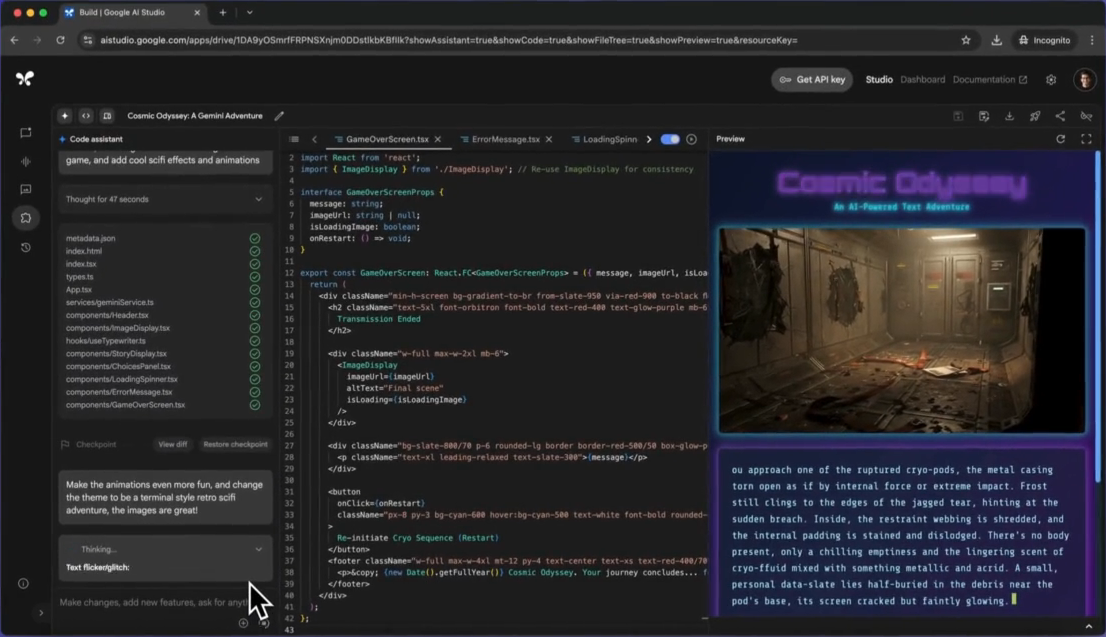Image resolution: width=1106 pixels, height=637 pixels.
Task: Click the info icon in left sidebar
Action: click(23, 583)
